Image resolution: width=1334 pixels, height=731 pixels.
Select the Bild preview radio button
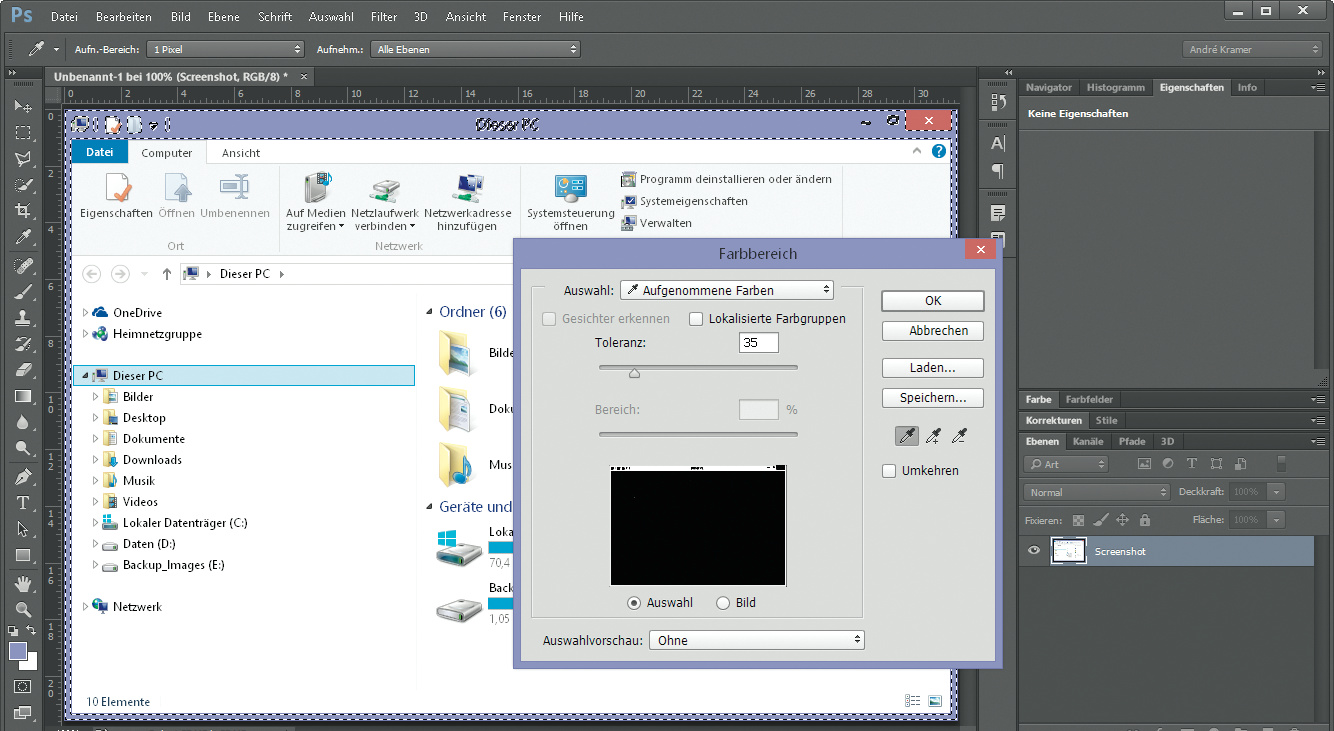click(723, 603)
